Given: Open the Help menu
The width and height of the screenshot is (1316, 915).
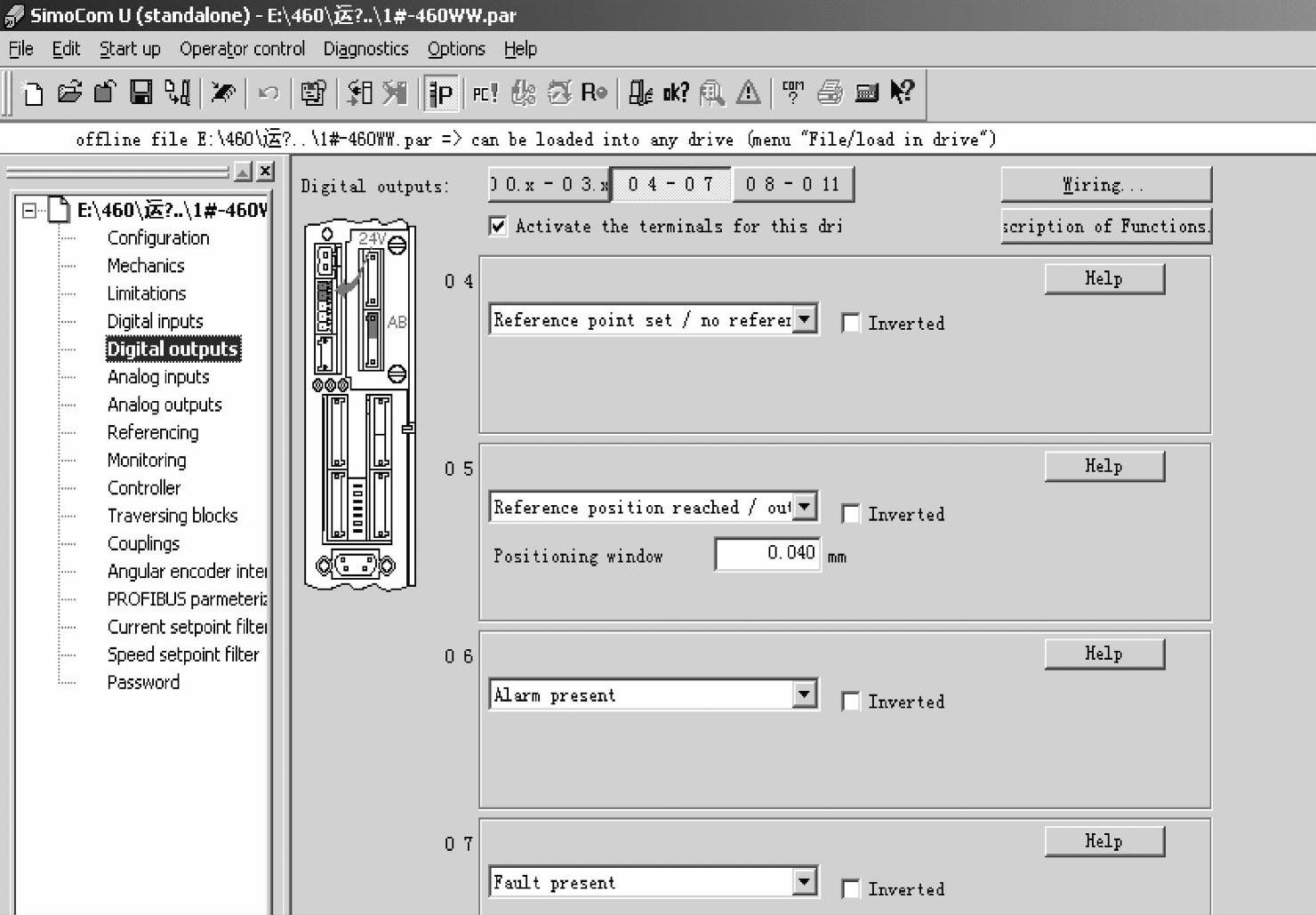Looking at the screenshot, I should 520,49.
